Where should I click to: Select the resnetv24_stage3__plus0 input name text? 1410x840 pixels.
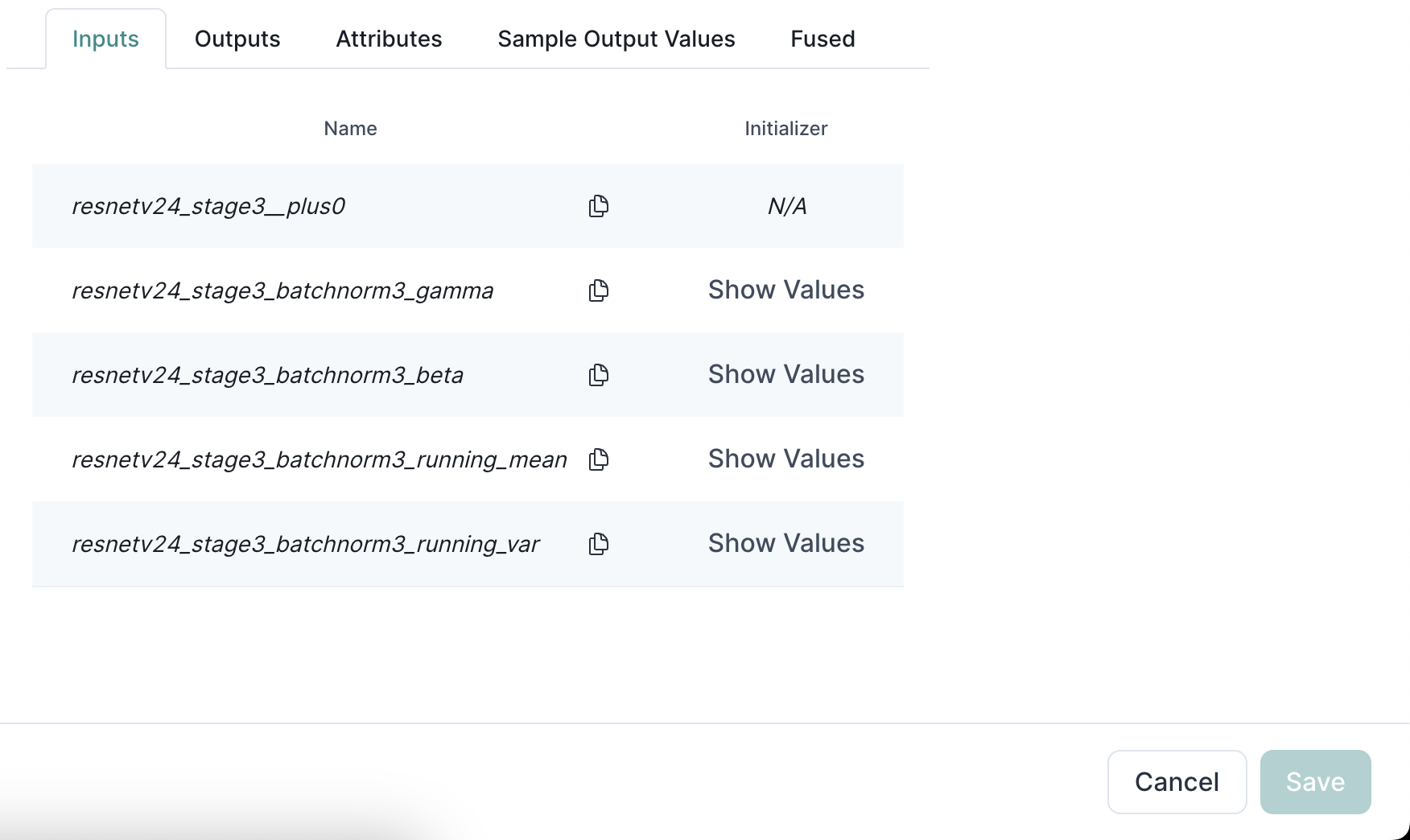coord(208,207)
